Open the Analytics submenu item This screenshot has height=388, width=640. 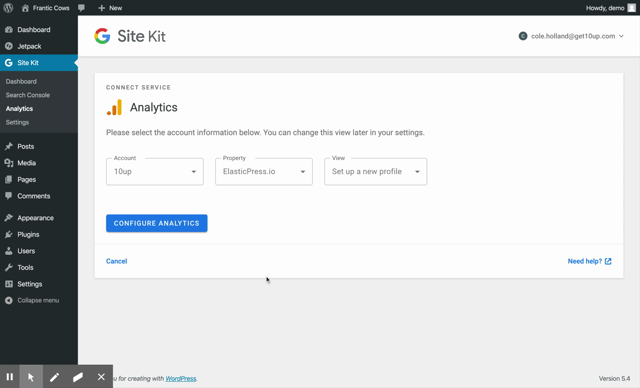click(x=19, y=109)
